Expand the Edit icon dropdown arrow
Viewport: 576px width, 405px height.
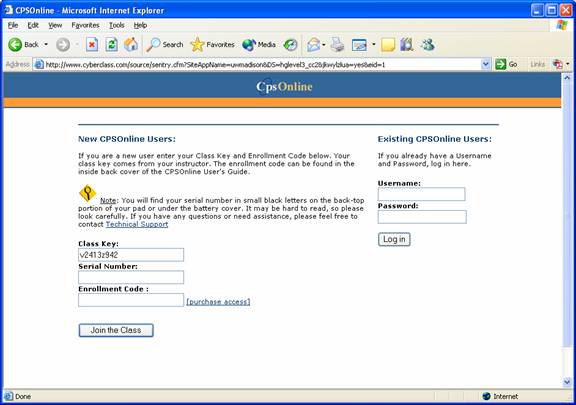click(374, 45)
